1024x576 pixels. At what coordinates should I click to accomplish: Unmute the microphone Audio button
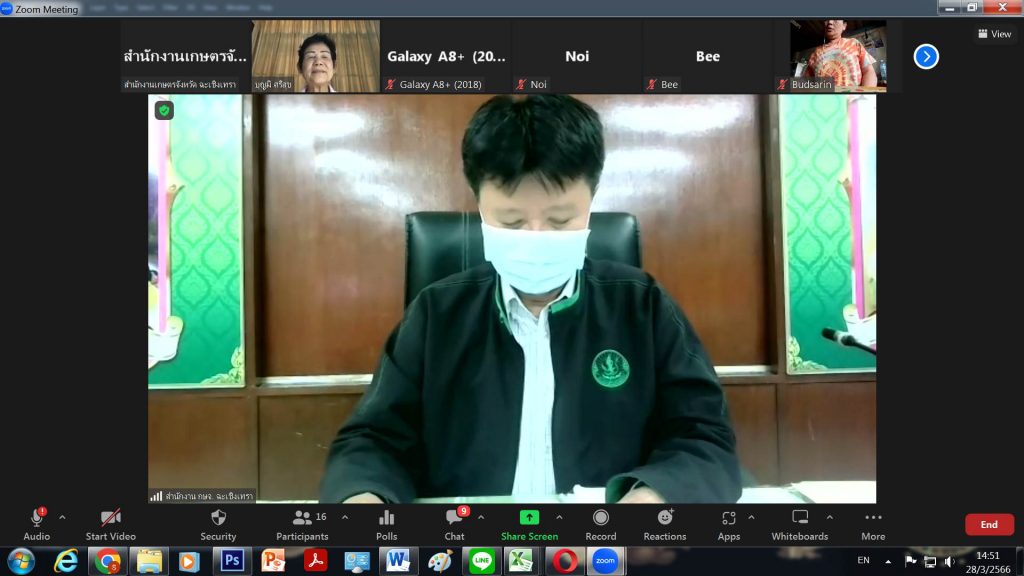pyautogui.click(x=37, y=524)
